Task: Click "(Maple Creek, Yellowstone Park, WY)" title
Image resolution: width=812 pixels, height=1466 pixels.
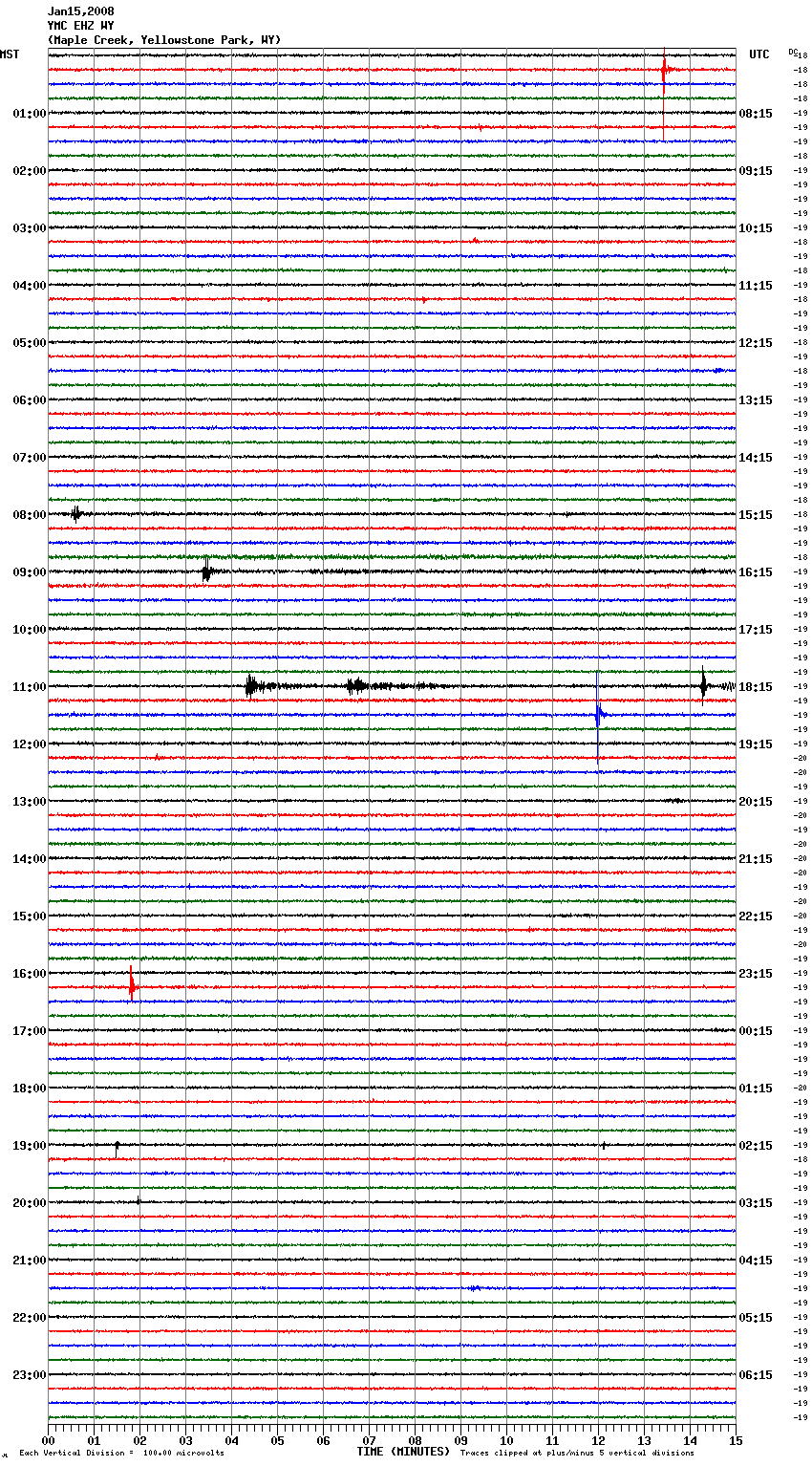Action: [x=164, y=40]
